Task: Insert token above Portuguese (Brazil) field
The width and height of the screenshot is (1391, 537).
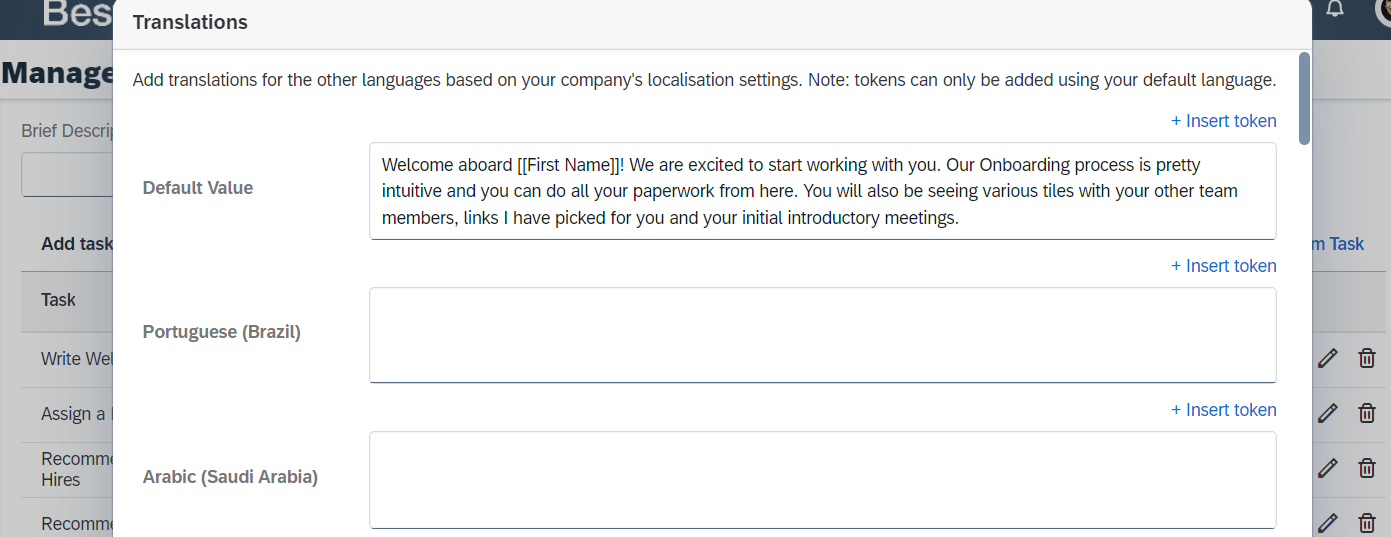Action: [1224, 266]
